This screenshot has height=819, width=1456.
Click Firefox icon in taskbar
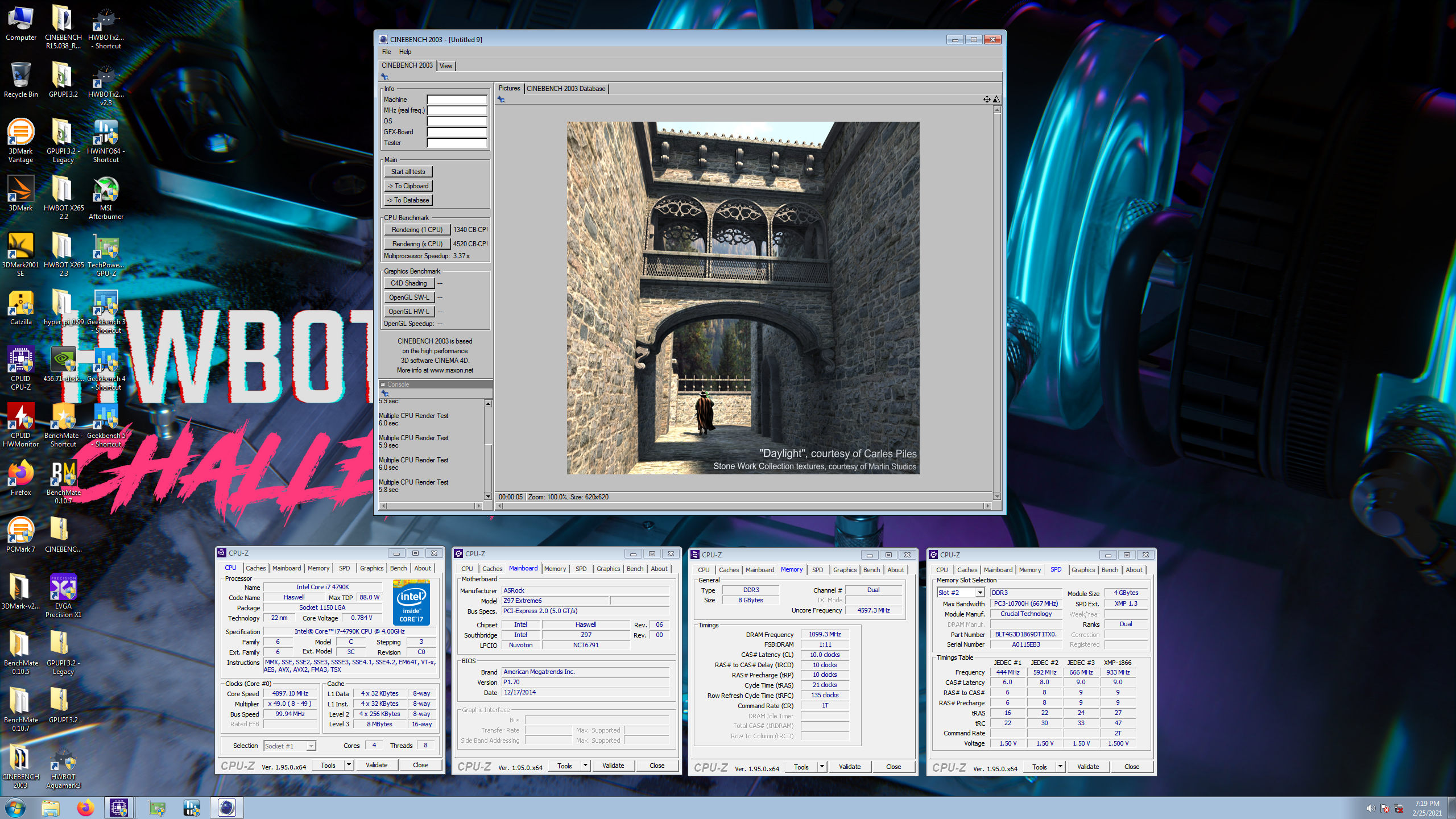85,808
